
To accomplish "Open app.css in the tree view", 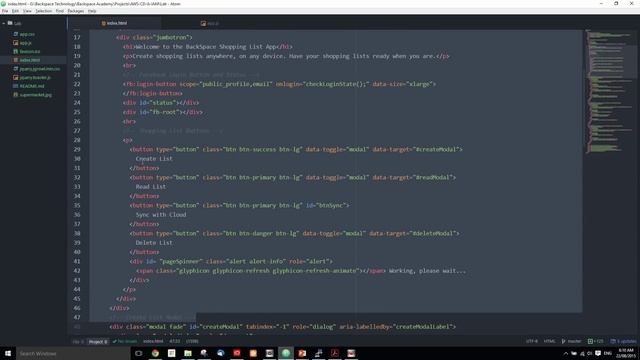I will [27, 34].
